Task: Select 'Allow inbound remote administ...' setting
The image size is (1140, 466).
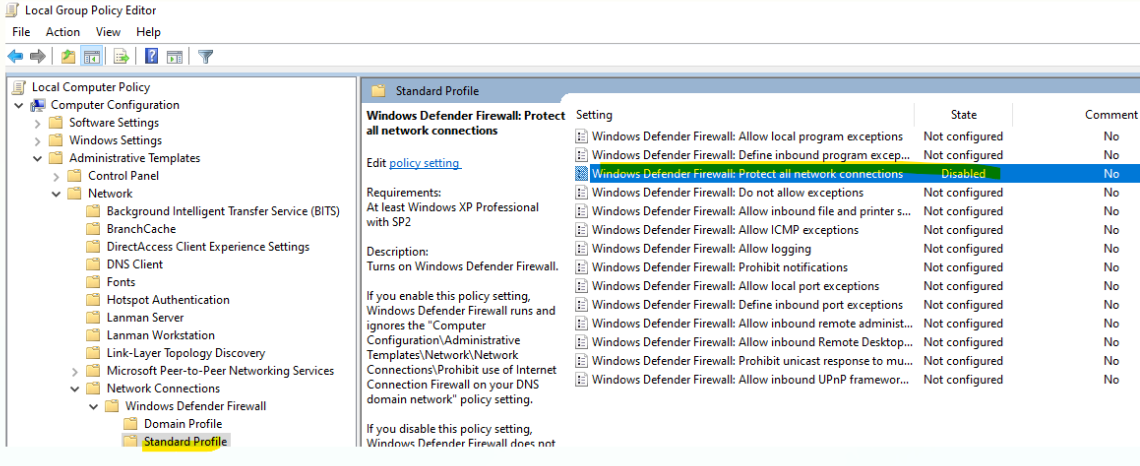Action: coord(752,324)
